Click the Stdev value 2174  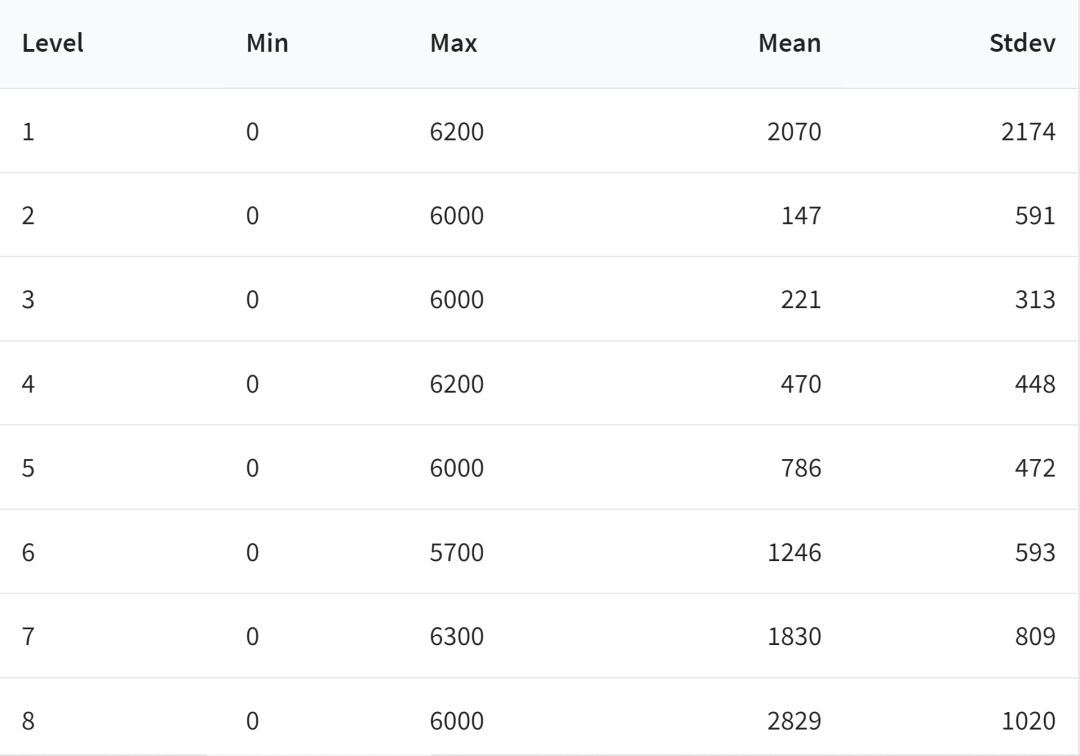(1028, 131)
